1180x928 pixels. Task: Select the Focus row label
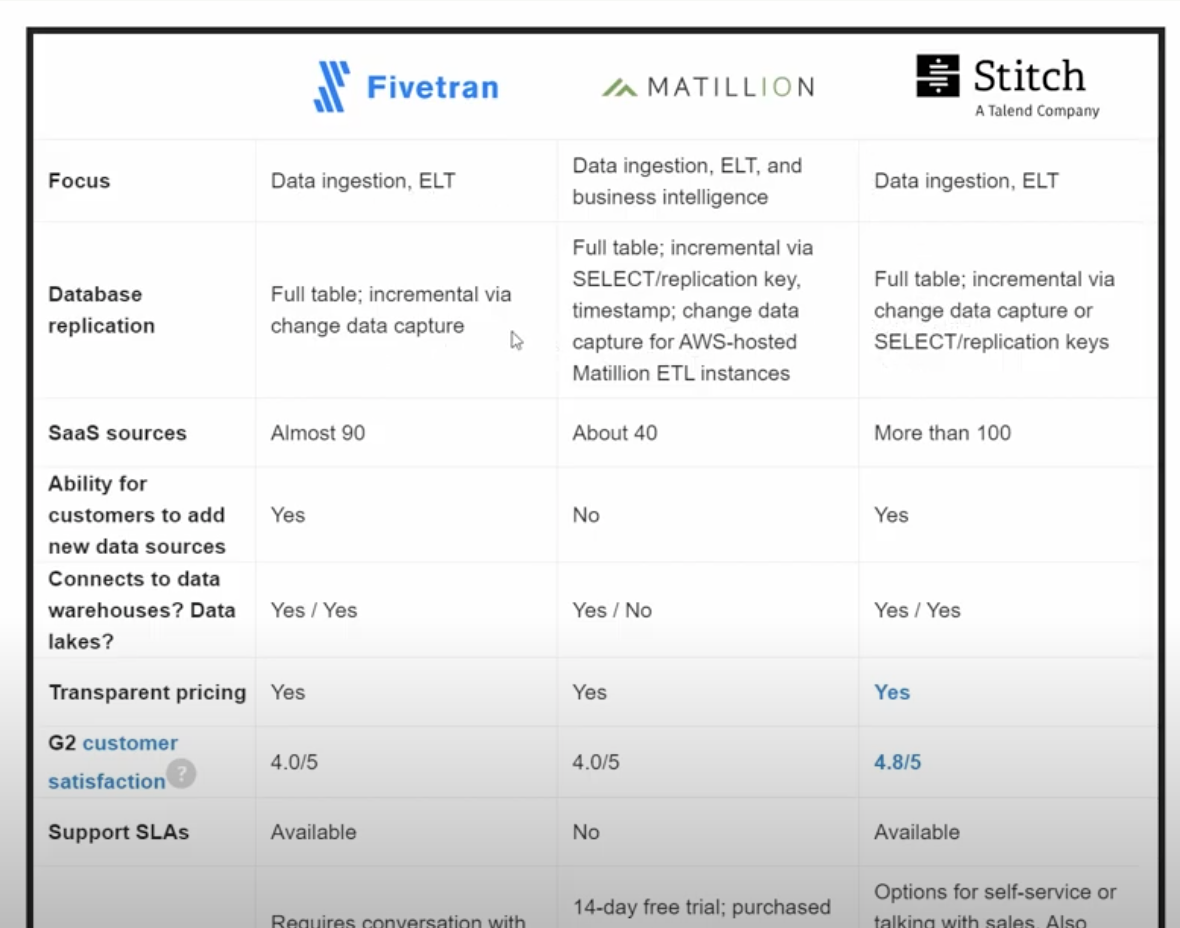point(79,181)
